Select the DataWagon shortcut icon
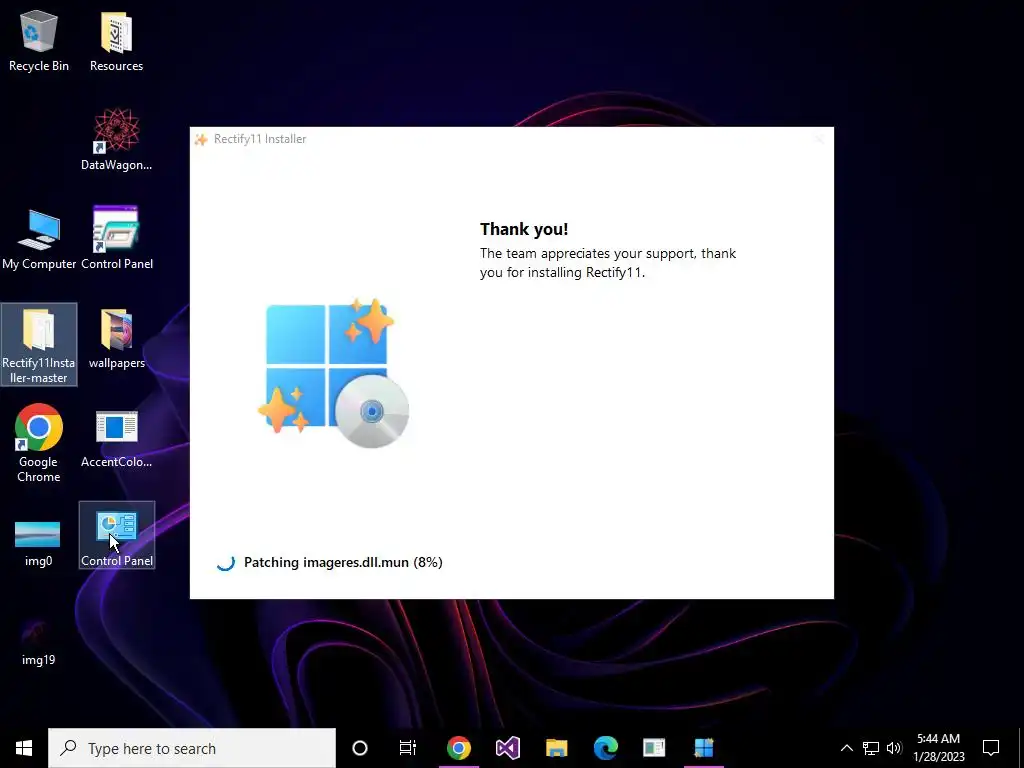Viewport: 1024px width, 768px height. [116, 140]
